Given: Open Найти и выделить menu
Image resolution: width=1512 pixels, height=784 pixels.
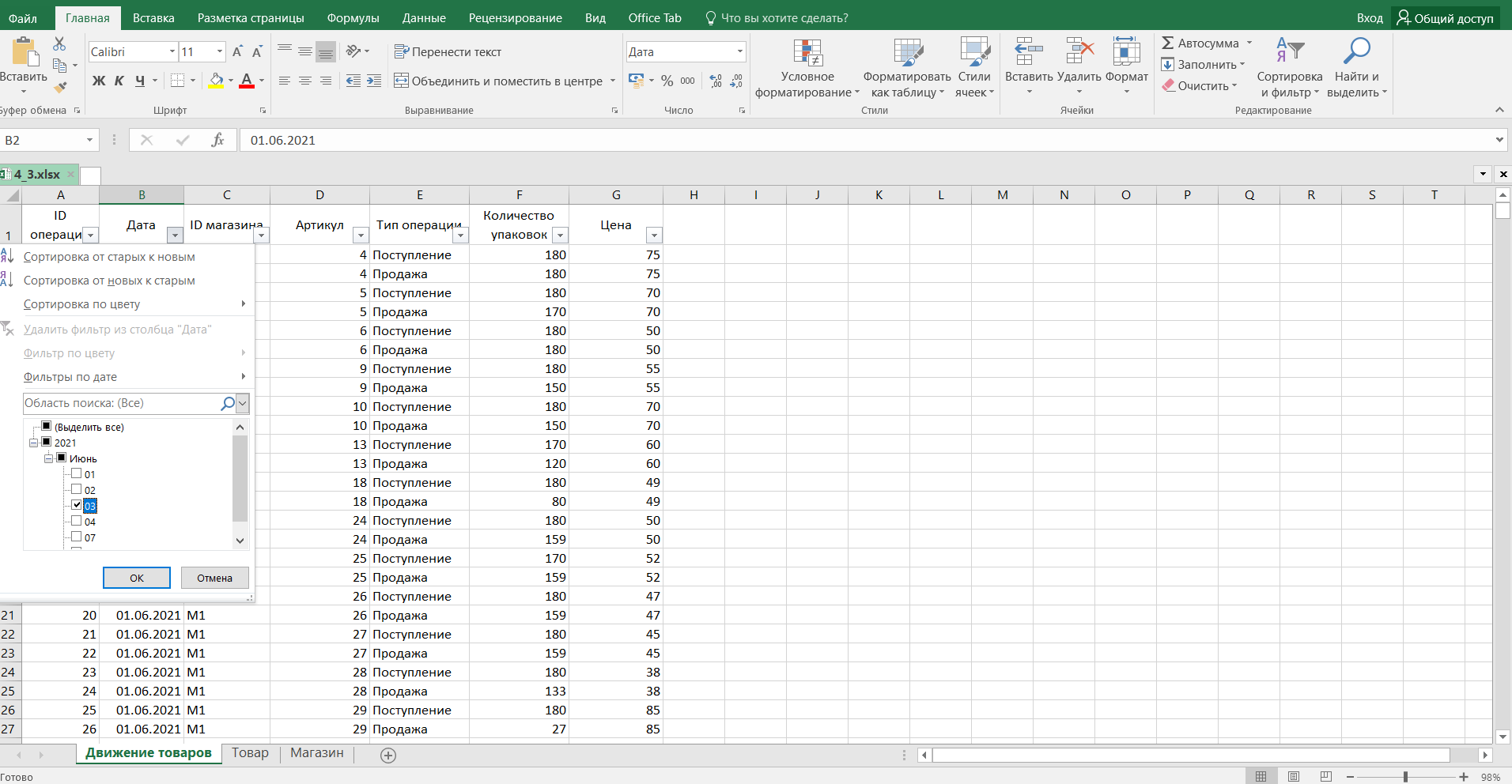Looking at the screenshot, I should point(1357,69).
